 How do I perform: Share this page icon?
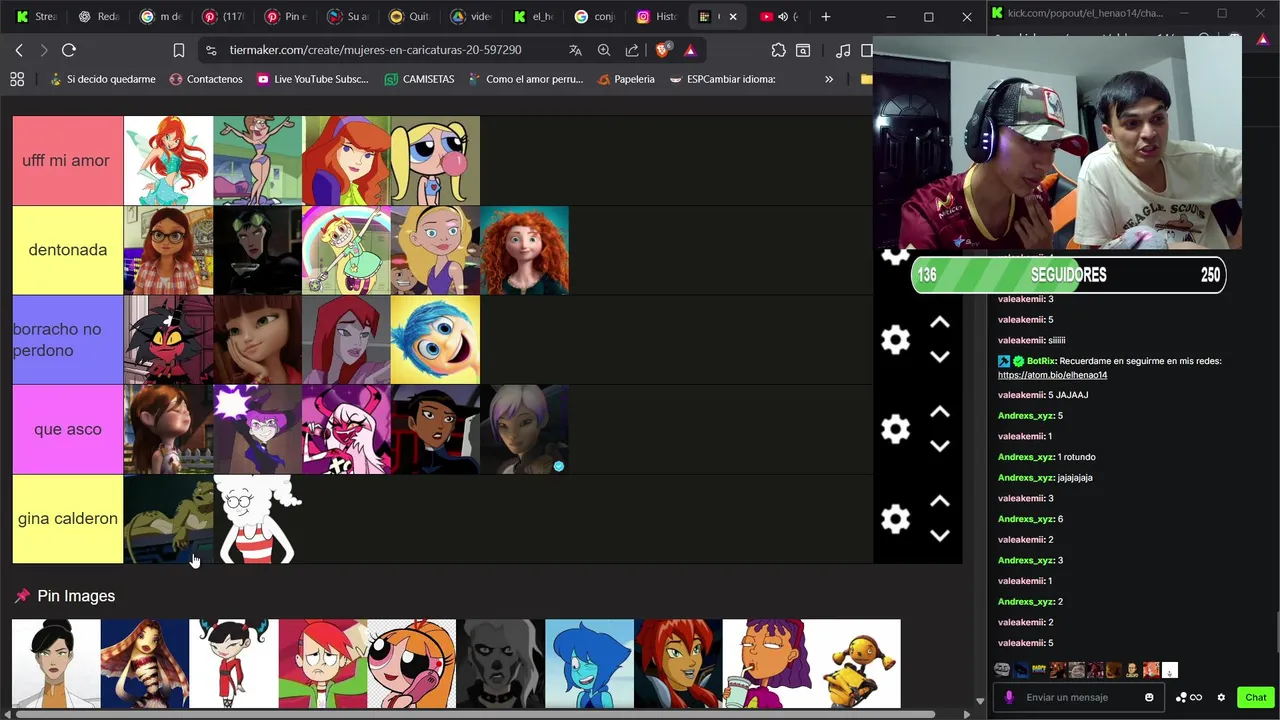coord(632,50)
